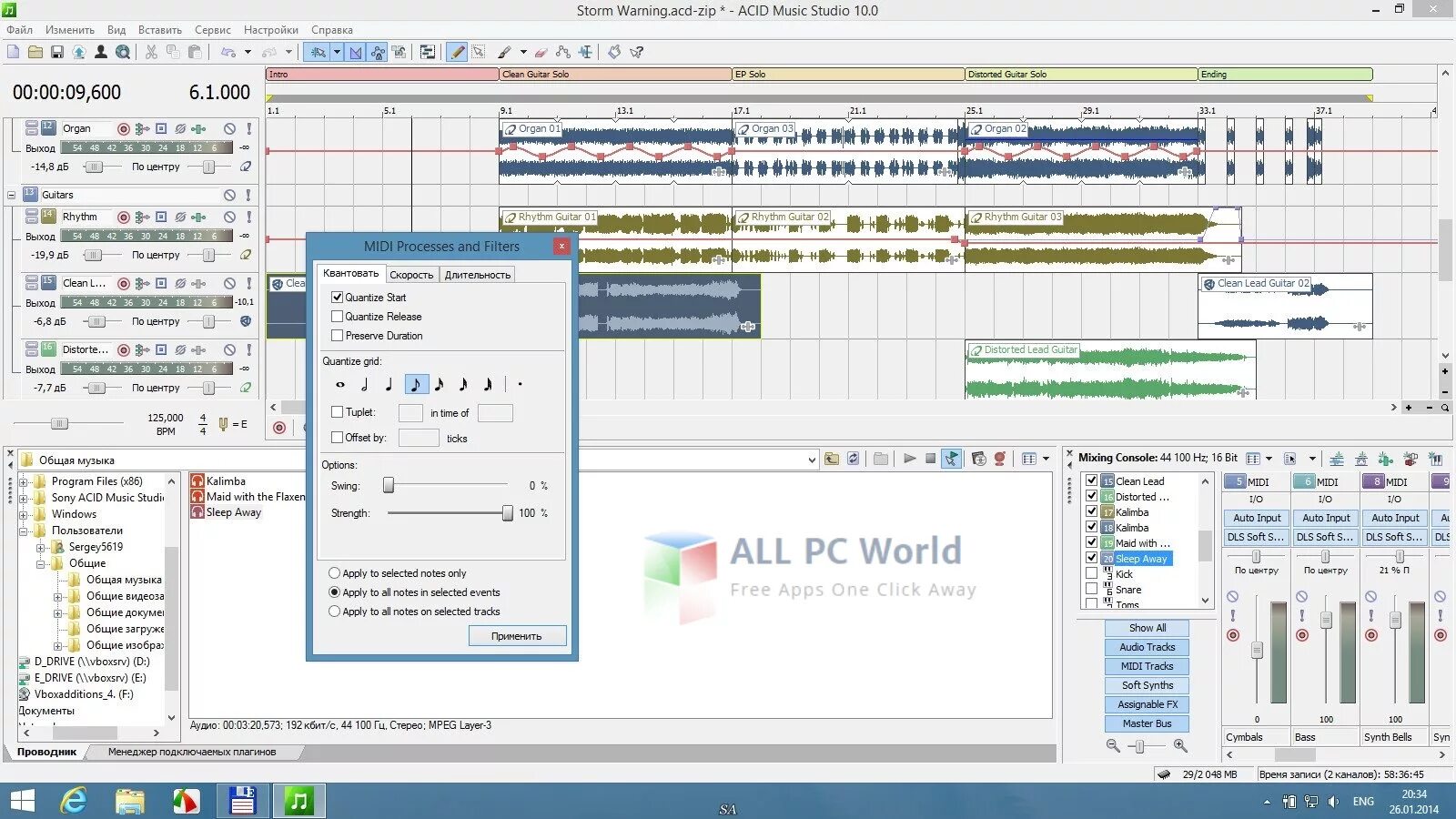Show Audio Tracks in the mixer

[1148, 647]
